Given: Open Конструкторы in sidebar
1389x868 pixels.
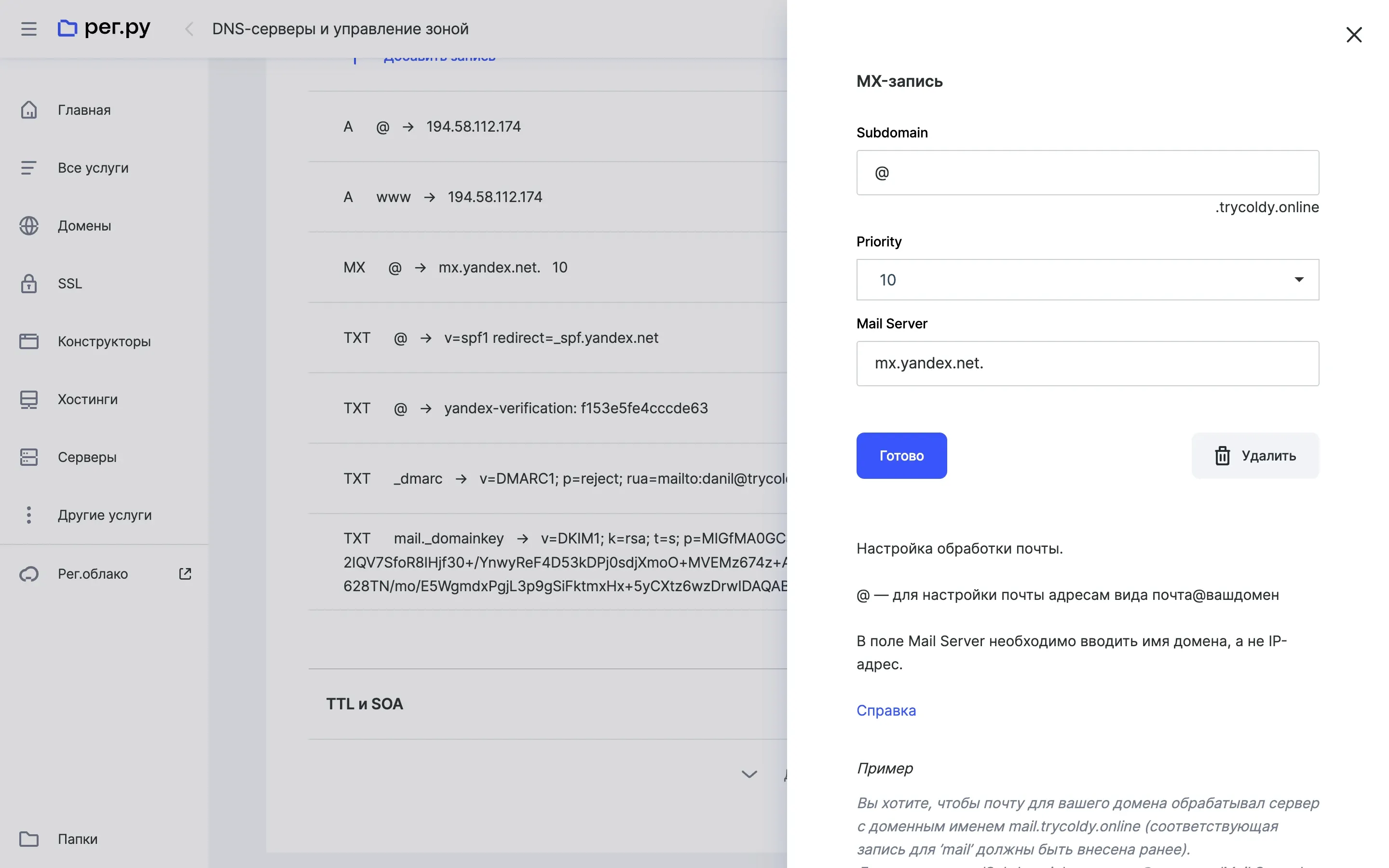Looking at the screenshot, I should (x=104, y=341).
